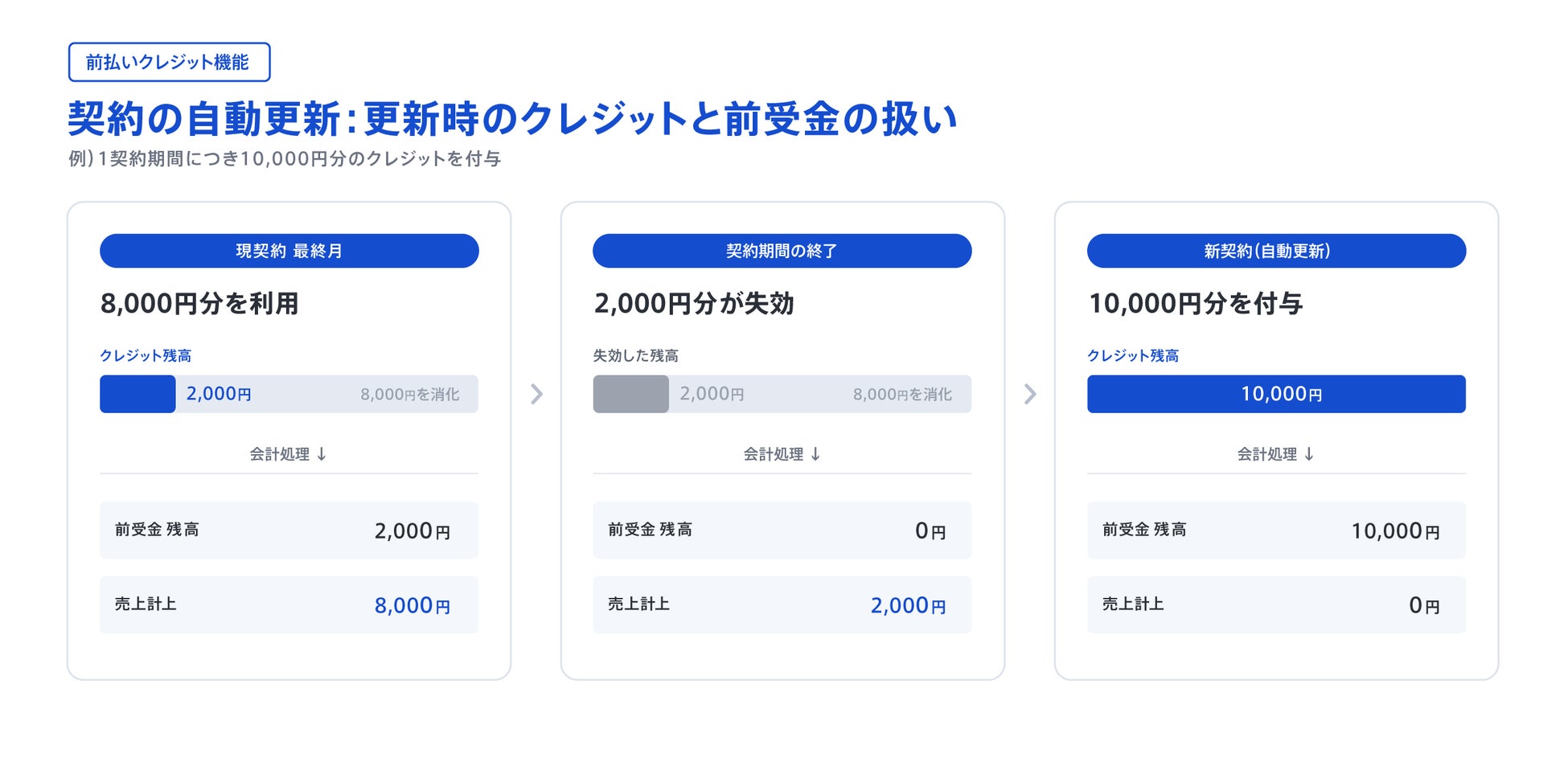Click the chevron arrow after the first card
1568x758 pixels.
pyautogui.click(x=536, y=394)
